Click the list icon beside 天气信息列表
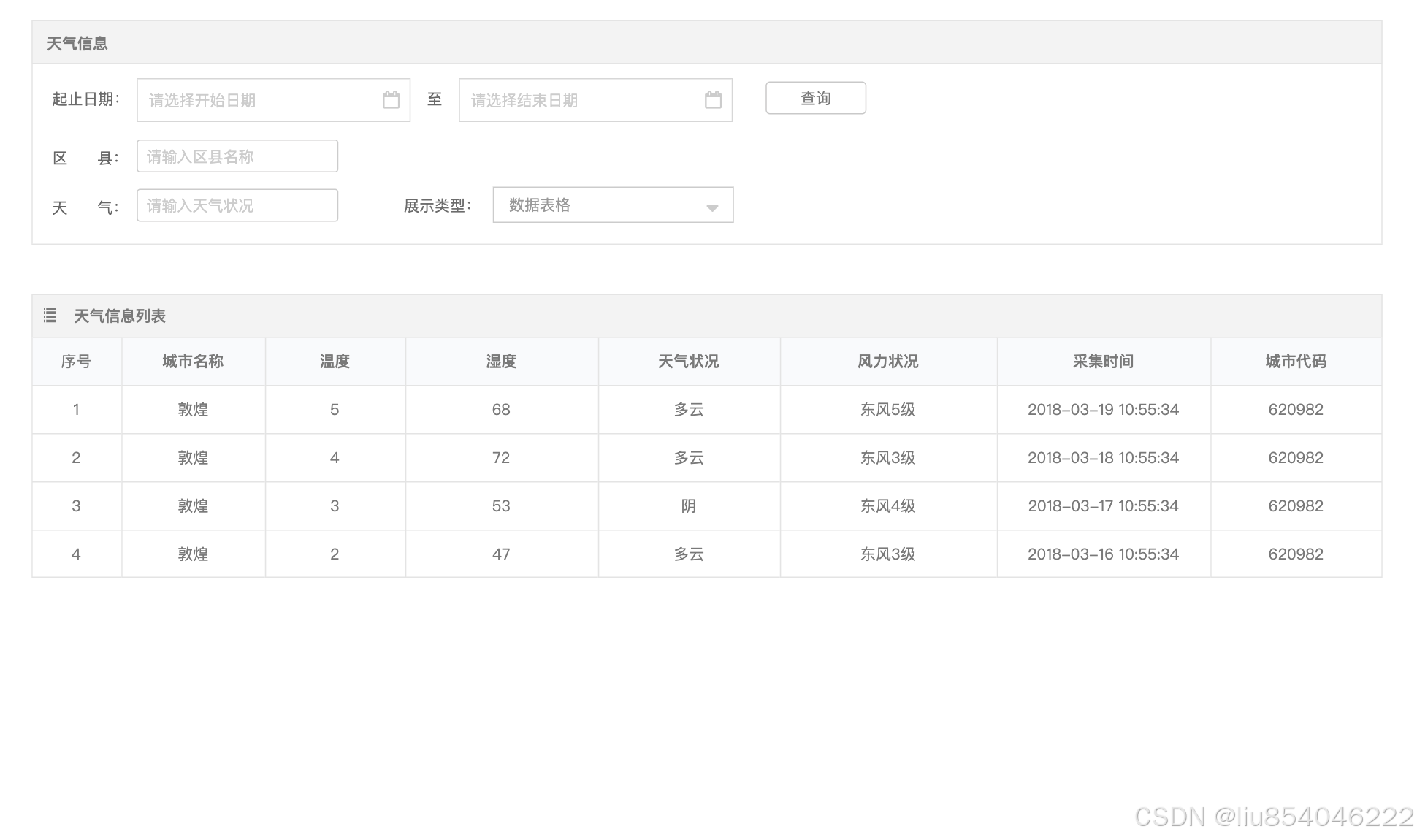Viewport: 1417px width, 840px height. (x=50, y=316)
